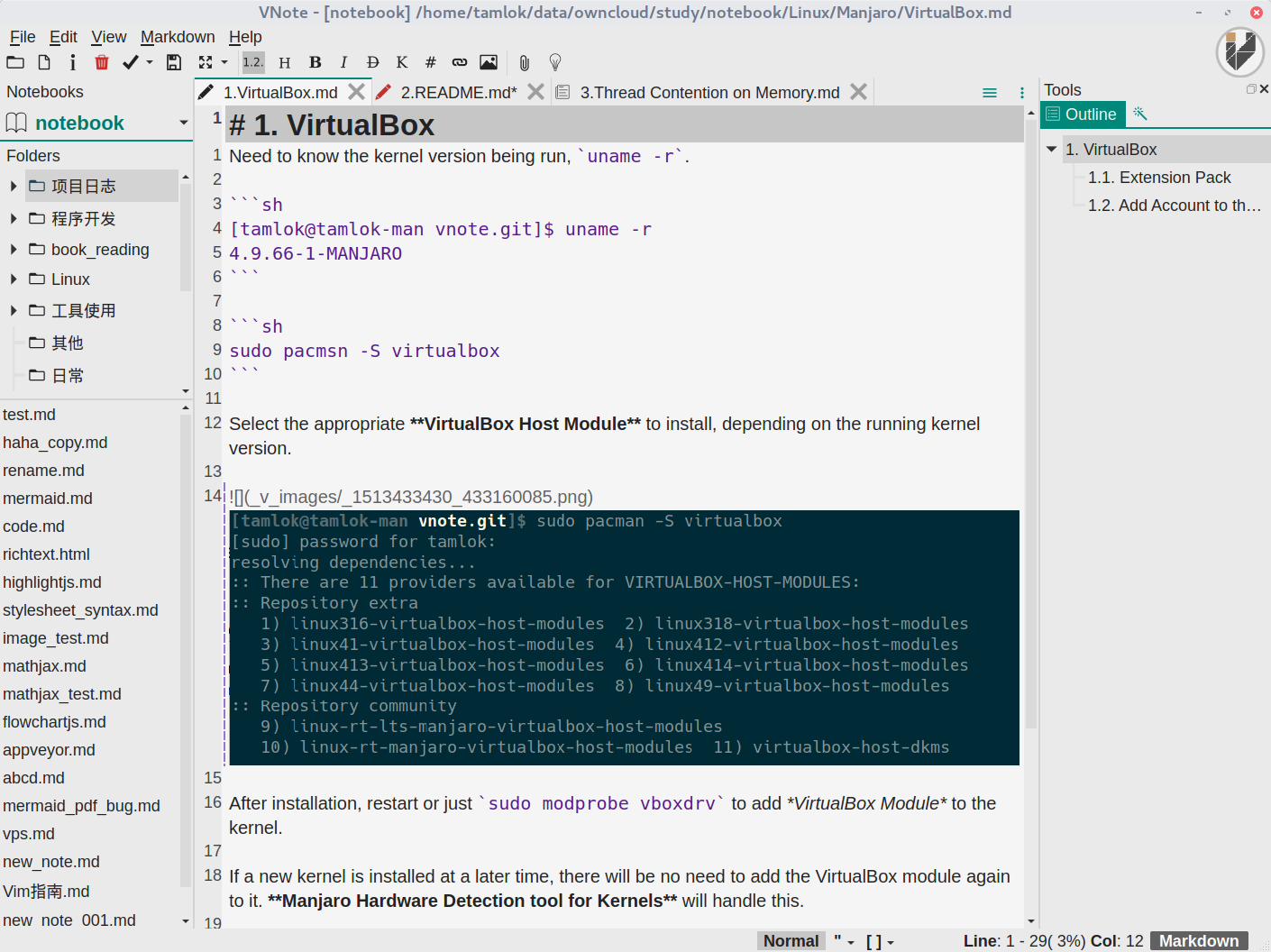The image size is (1271, 952).
Task: Create a new note with the page icon
Action: pyautogui.click(x=44, y=62)
